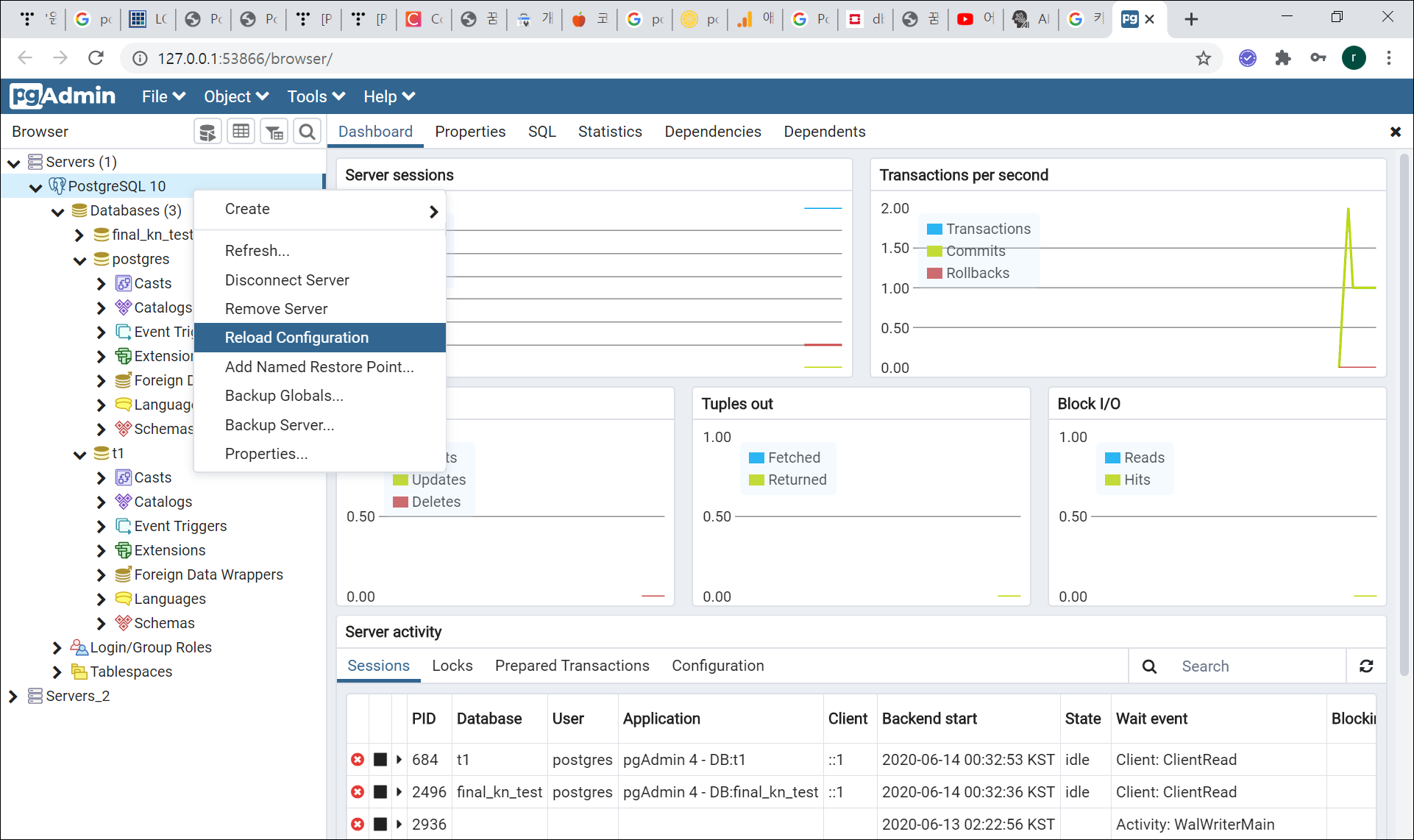Open the Help menu

[x=389, y=96]
